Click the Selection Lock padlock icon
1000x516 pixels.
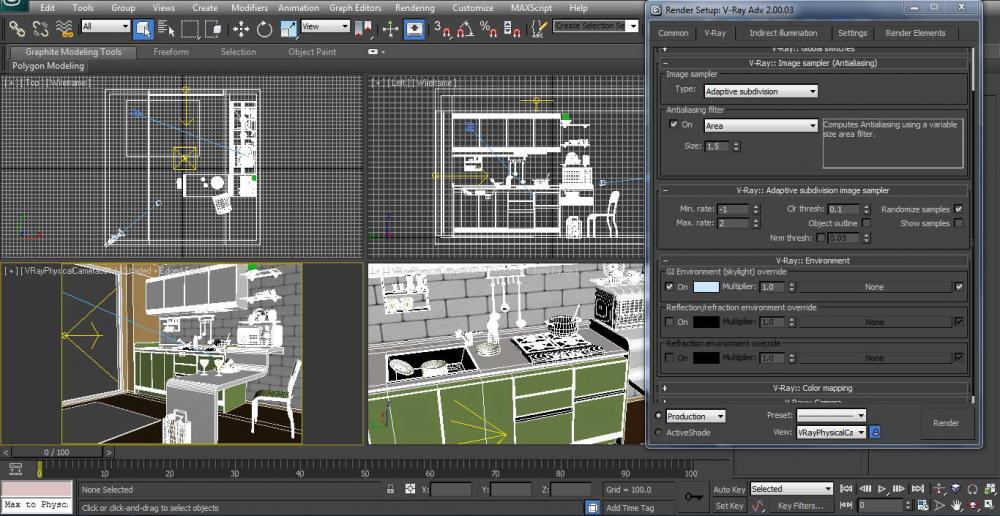(x=390, y=489)
